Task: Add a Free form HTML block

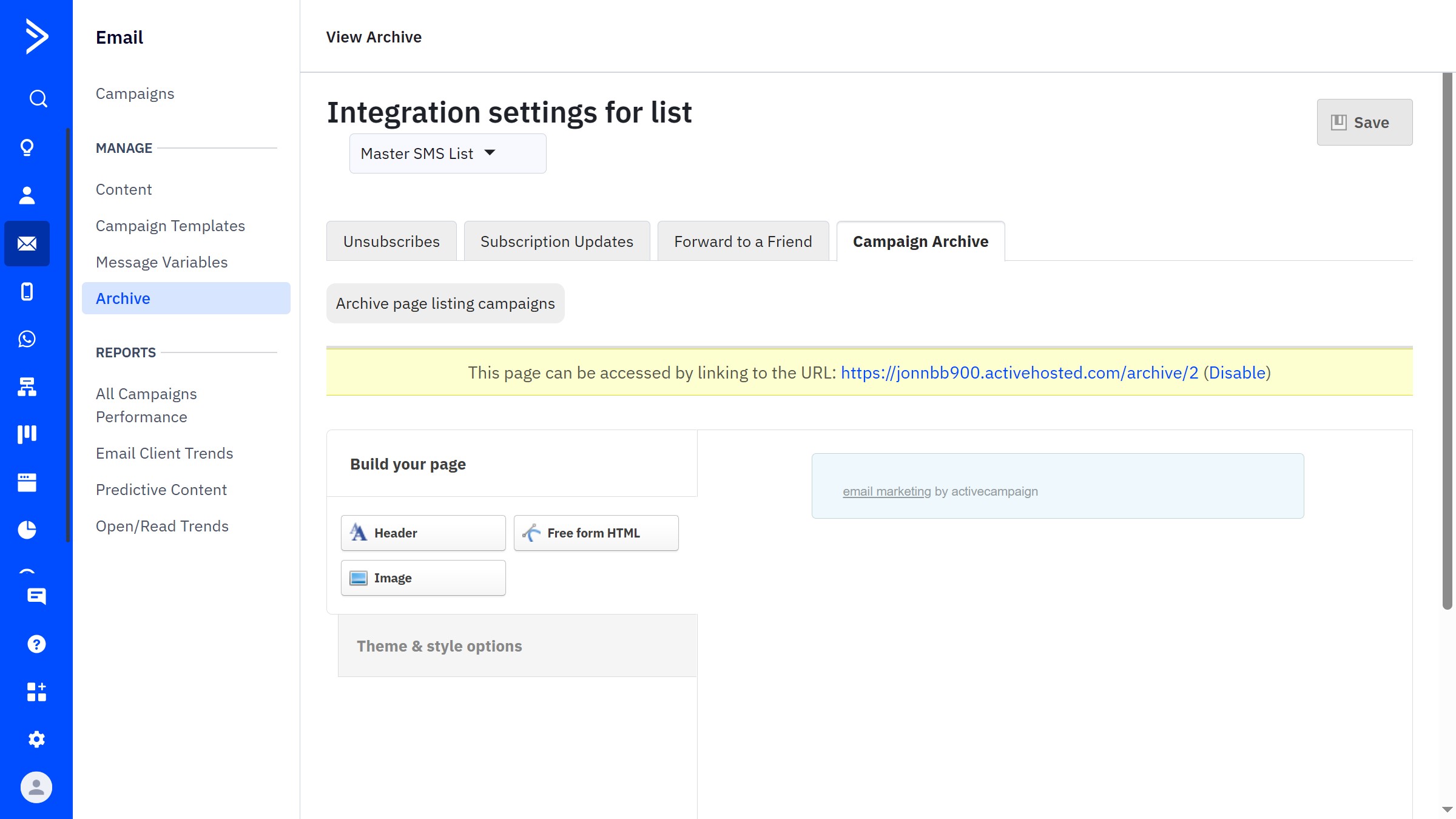Action: 596,533
